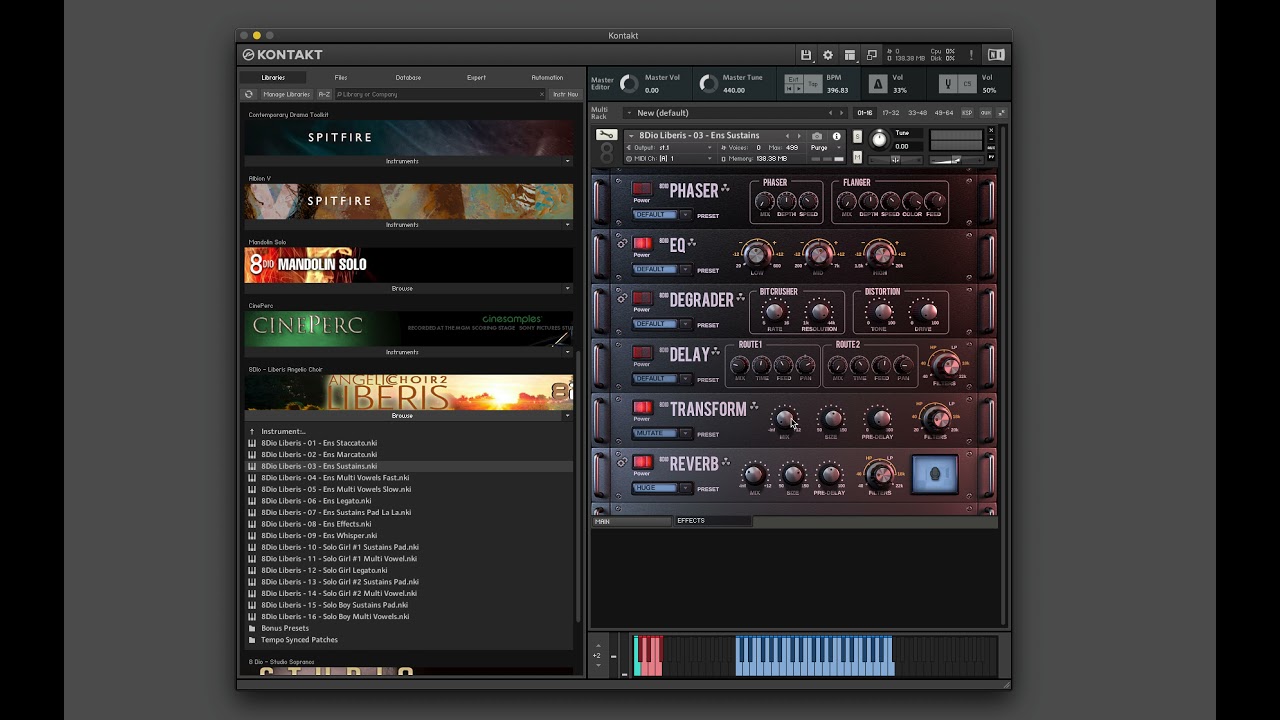This screenshot has width=1280, height=720.
Task: Click the link icon on EQ rack
Action: [622, 244]
